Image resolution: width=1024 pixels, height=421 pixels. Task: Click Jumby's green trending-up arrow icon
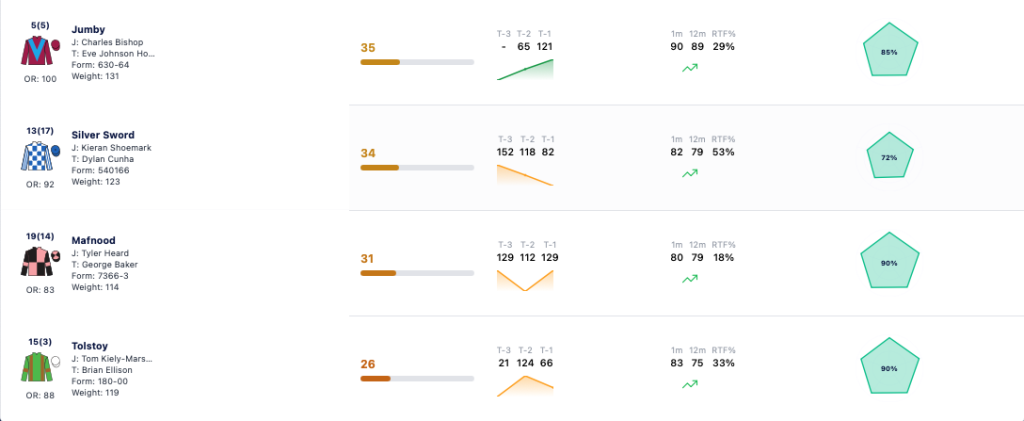click(690, 67)
